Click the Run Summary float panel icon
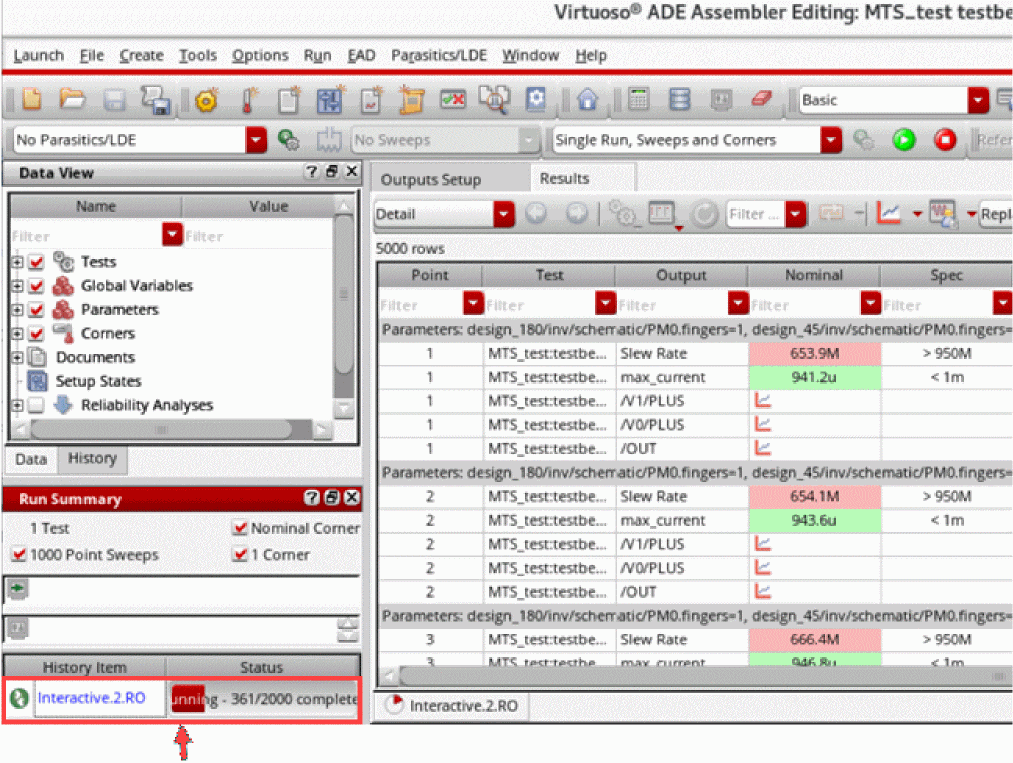Screen dimensions: 1013x763 (331, 497)
